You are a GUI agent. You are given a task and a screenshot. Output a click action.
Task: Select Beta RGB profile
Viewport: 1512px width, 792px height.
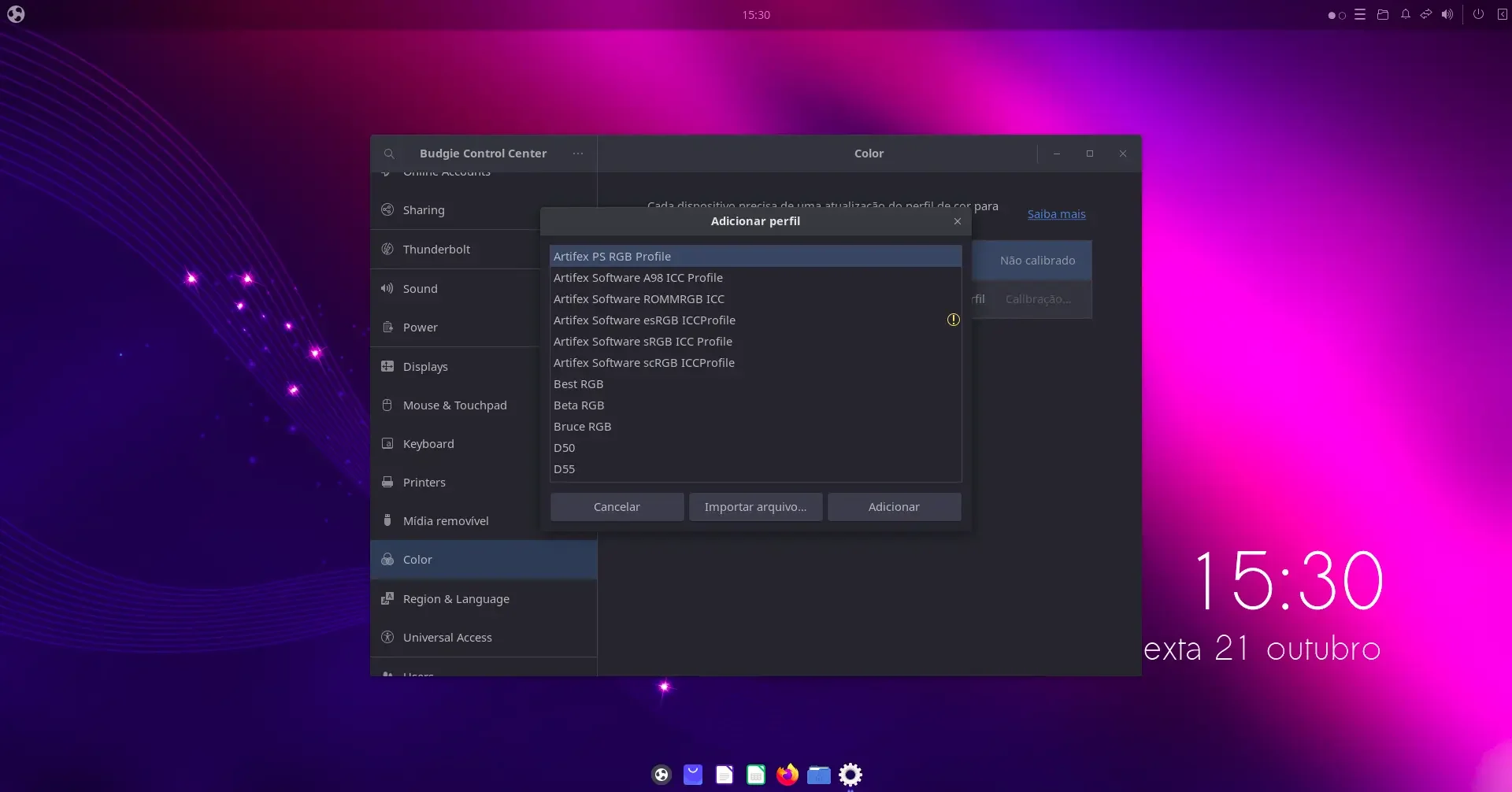click(x=755, y=405)
